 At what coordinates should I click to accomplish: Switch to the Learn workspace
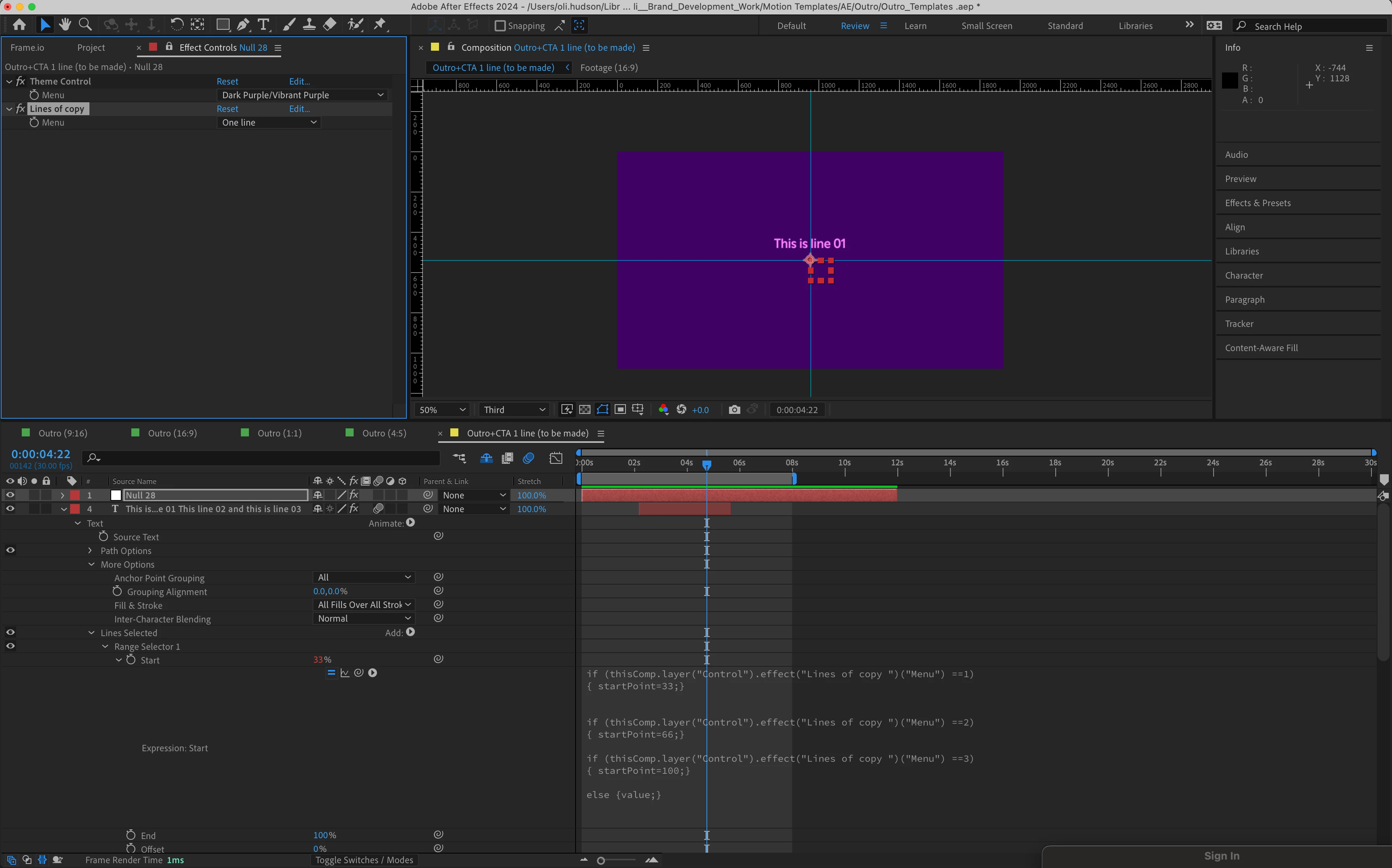coord(915,26)
